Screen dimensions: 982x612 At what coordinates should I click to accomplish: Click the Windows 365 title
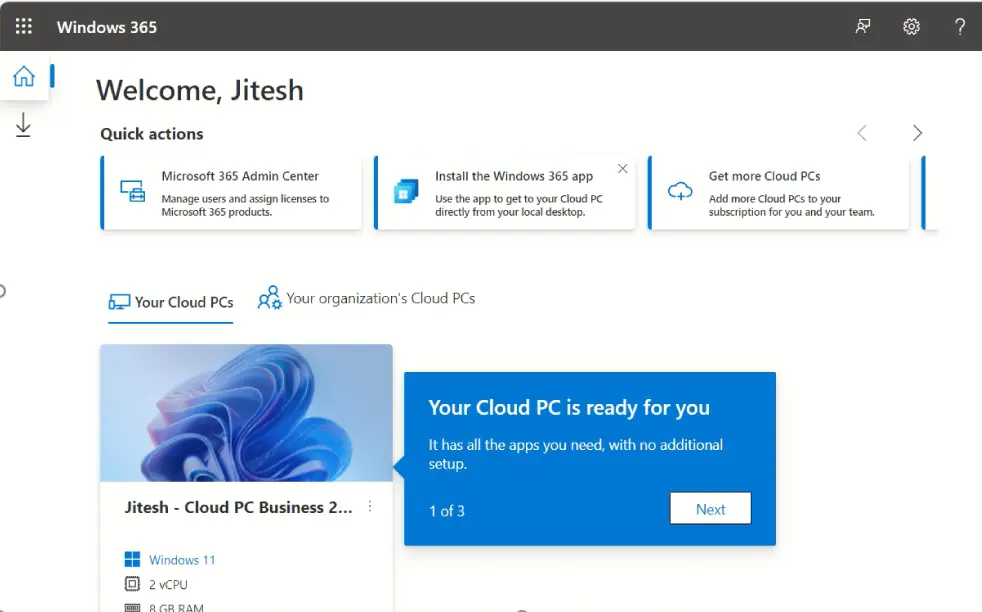106,27
